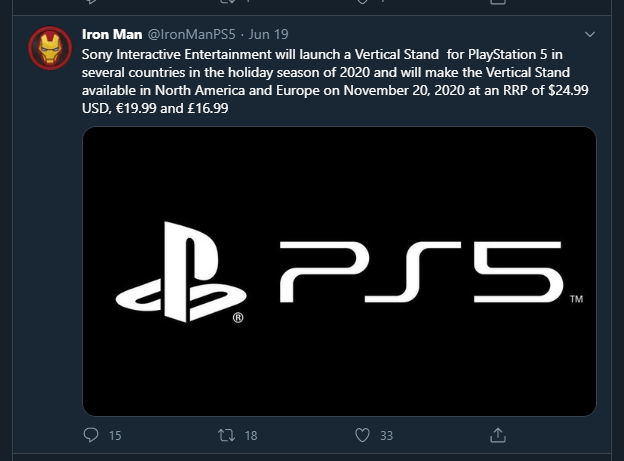This screenshot has width=624, height=461.
Task: Click the reply count of 15
Action: [114, 436]
